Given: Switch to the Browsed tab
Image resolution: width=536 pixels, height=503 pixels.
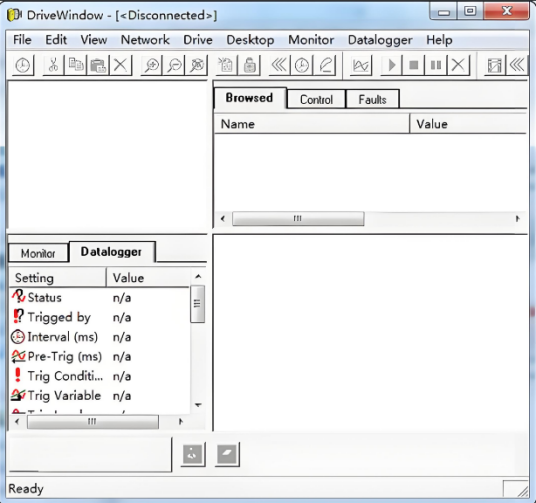Looking at the screenshot, I should coord(250,98).
